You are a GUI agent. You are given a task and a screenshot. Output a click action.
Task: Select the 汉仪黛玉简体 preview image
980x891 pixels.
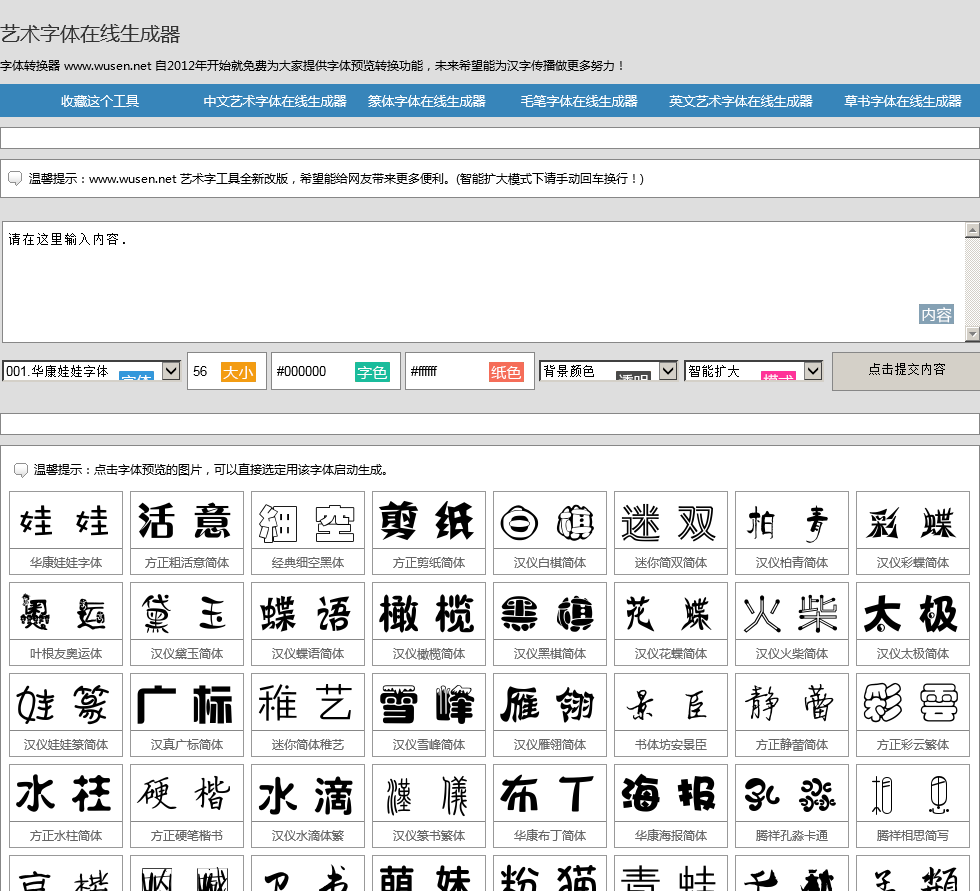(x=186, y=612)
